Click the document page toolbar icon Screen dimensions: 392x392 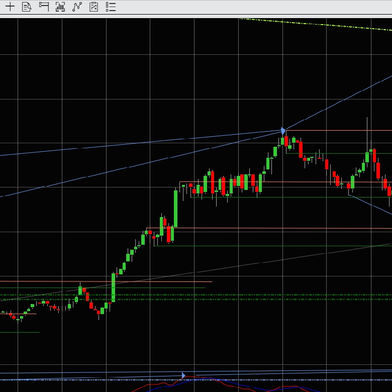pyautogui.click(x=26, y=6)
